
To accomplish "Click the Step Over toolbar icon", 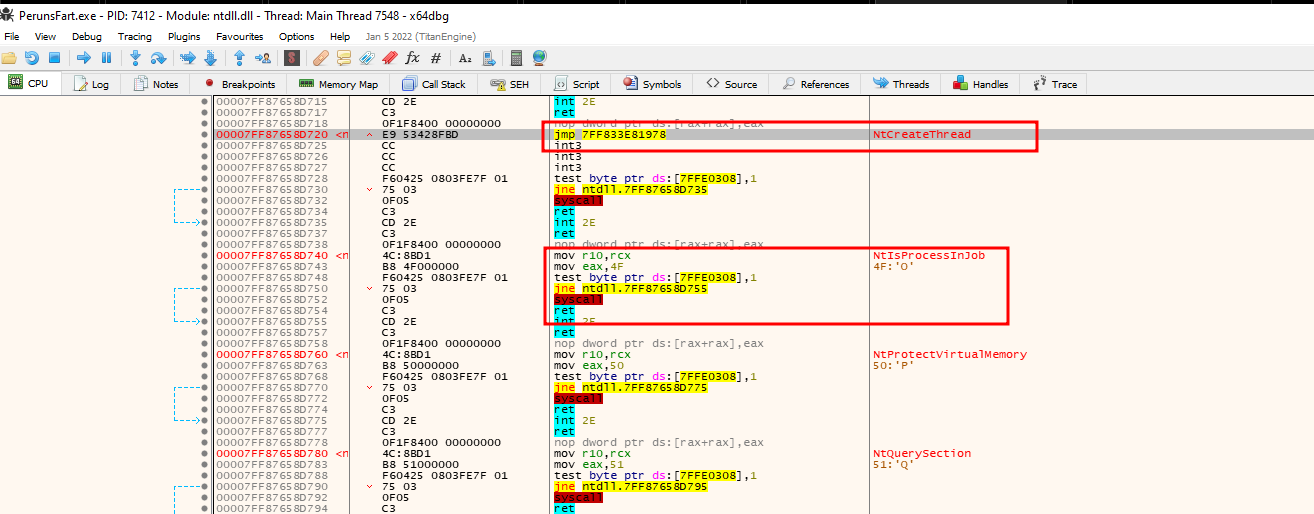I will [x=159, y=58].
